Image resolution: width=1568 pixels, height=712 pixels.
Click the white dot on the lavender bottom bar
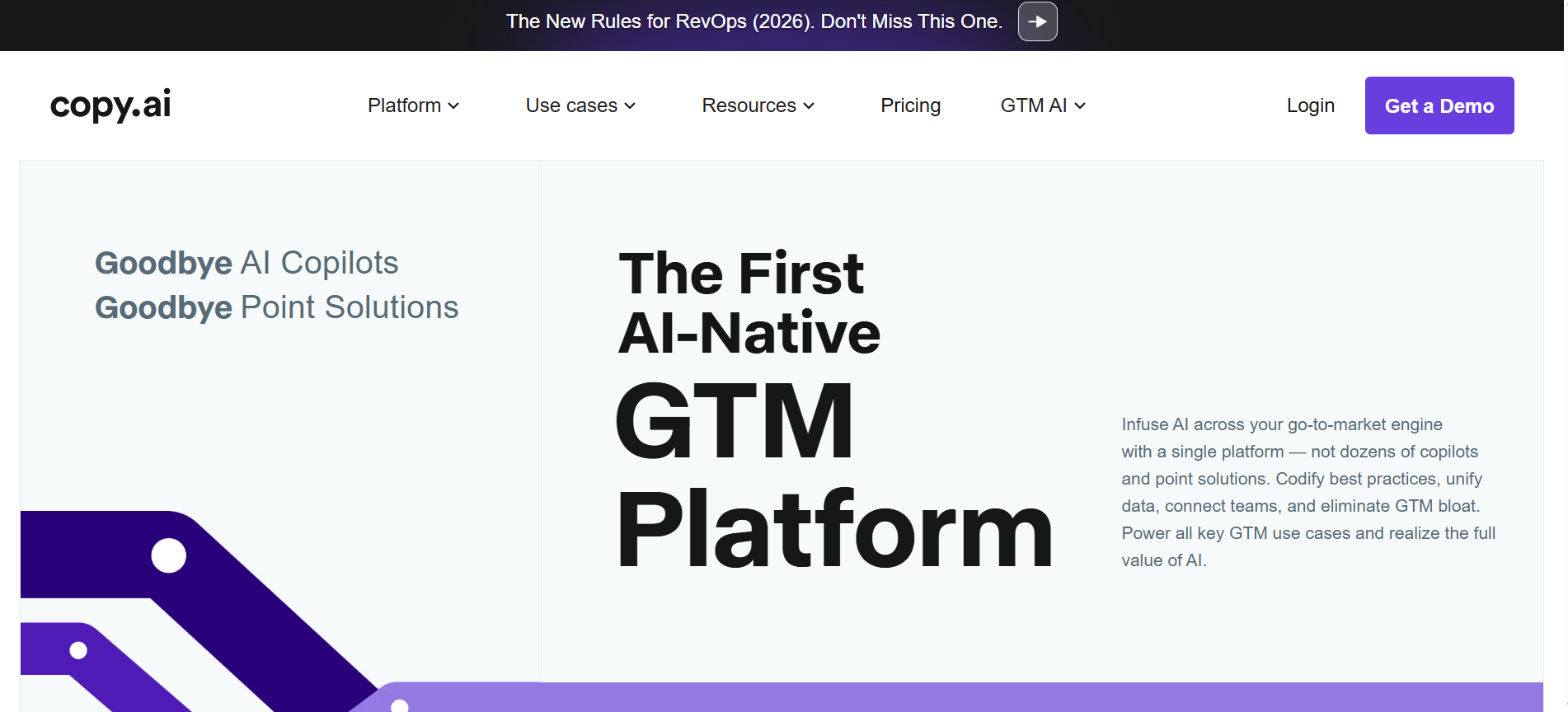[x=400, y=705]
